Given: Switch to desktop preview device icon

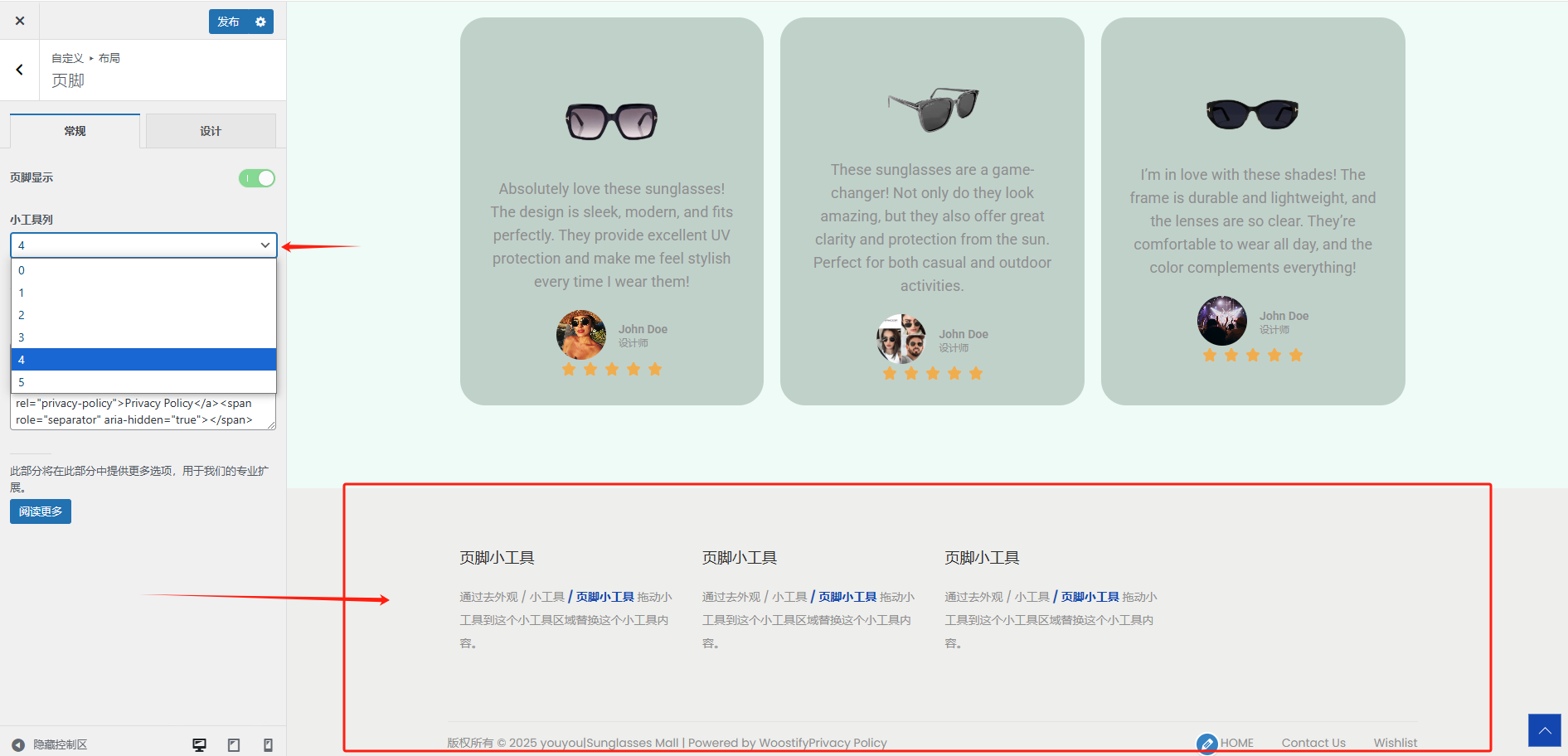Looking at the screenshot, I should pyautogui.click(x=199, y=744).
